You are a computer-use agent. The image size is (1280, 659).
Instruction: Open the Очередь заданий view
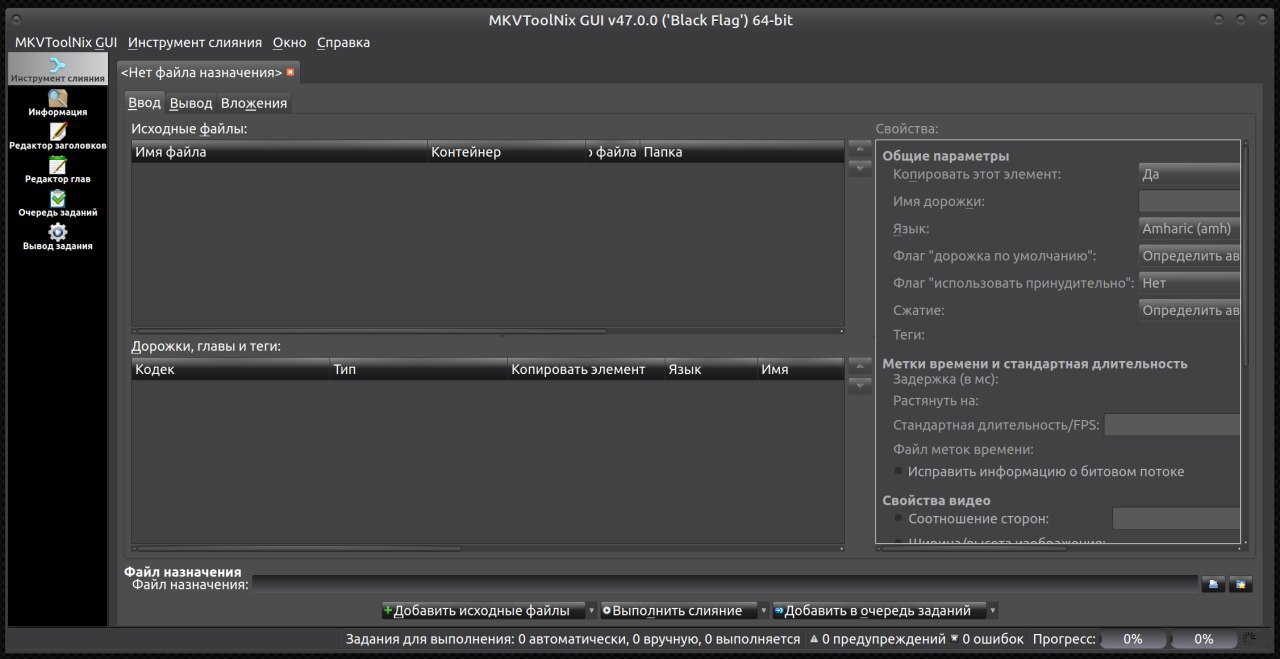point(58,203)
